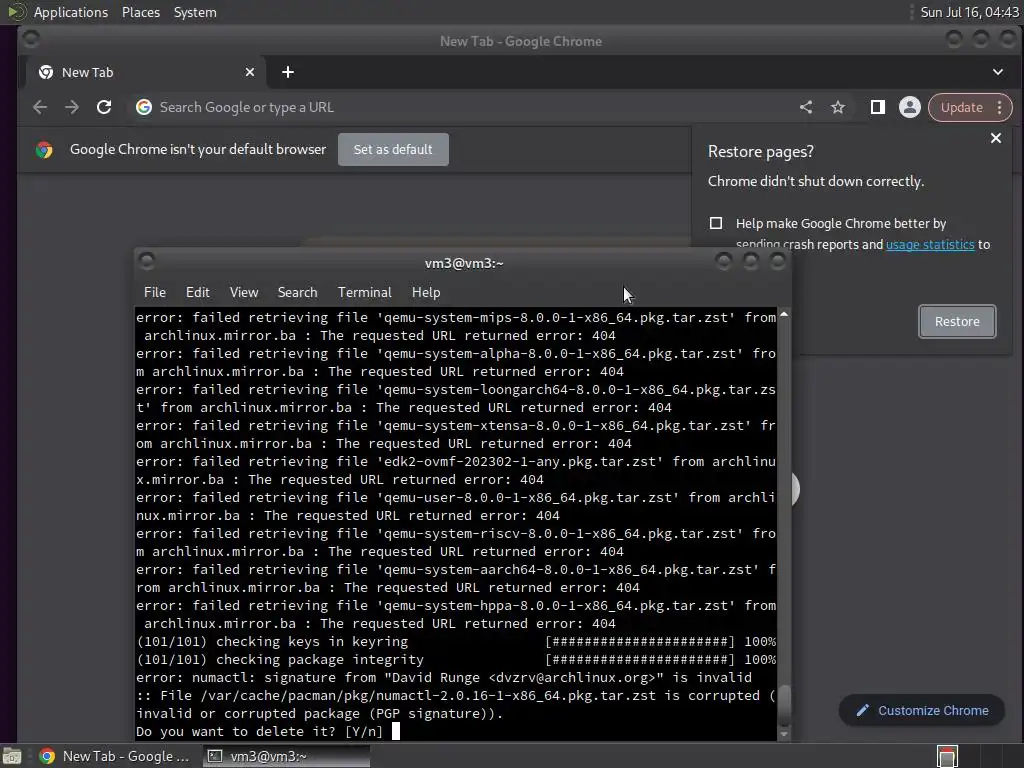Screen dimensions: 1024x768
Task: Open Chrome side panel icon
Action: (878, 107)
